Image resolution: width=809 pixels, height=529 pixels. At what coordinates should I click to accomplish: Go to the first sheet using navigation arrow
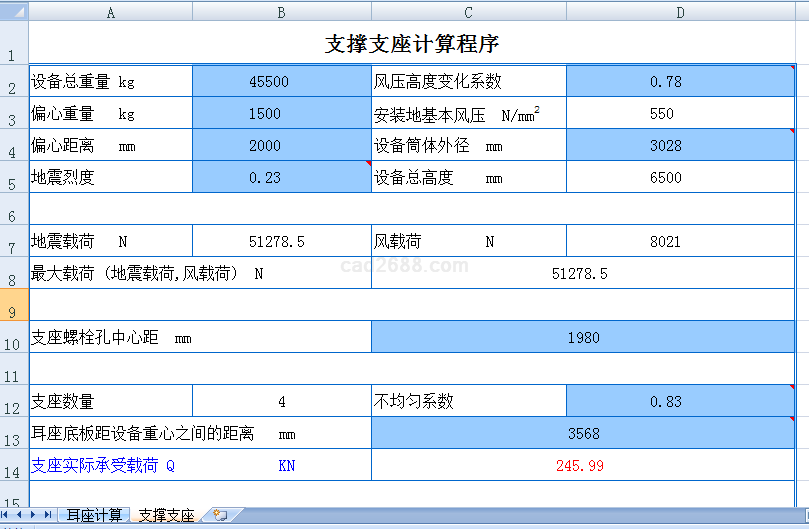click(7, 514)
